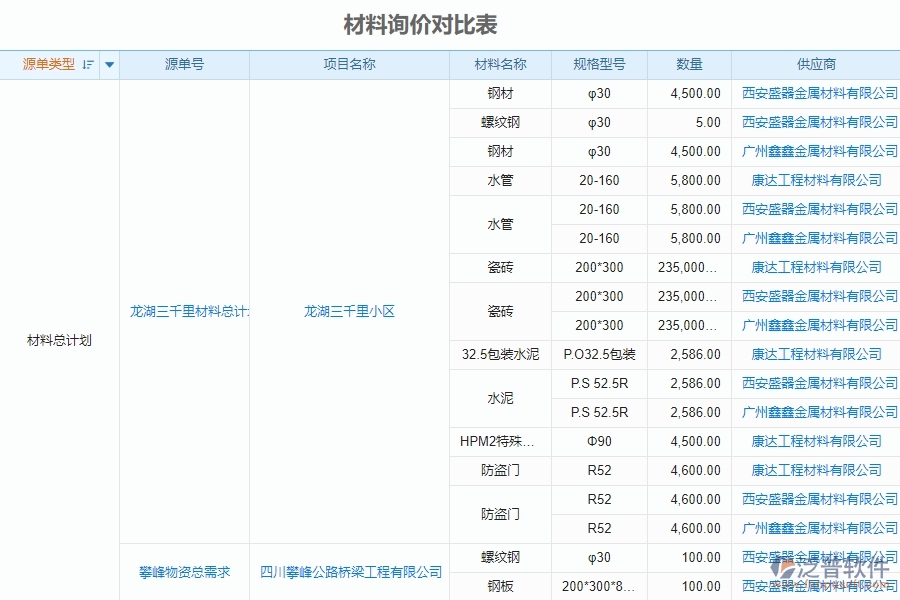Viewport: 900px width, 600px height.
Task: Click the 材料名称 column header
Action: tap(501, 63)
